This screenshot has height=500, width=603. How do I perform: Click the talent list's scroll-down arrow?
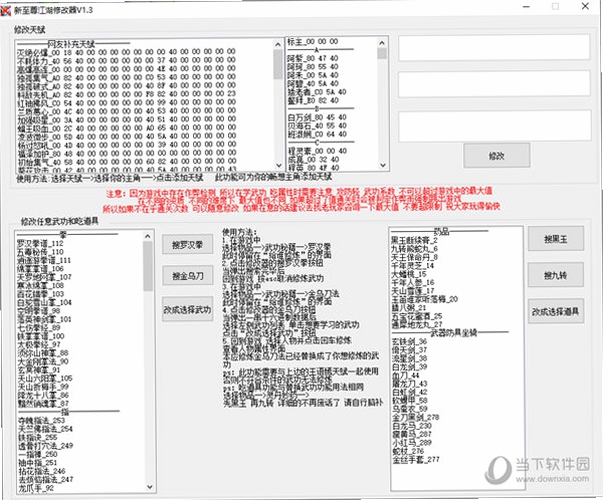(x=278, y=165)
